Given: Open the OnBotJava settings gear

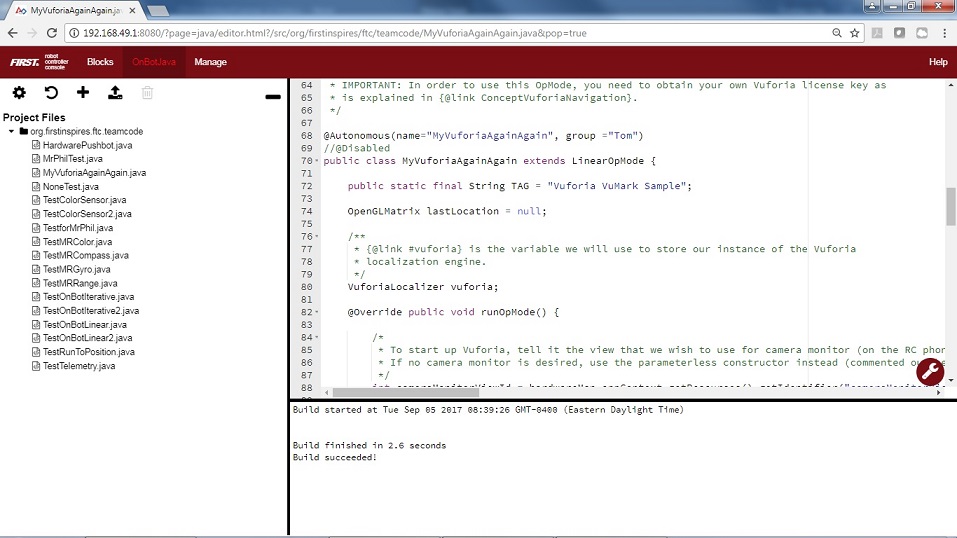Looking at the screenshot, I should [x=19, y=93].
